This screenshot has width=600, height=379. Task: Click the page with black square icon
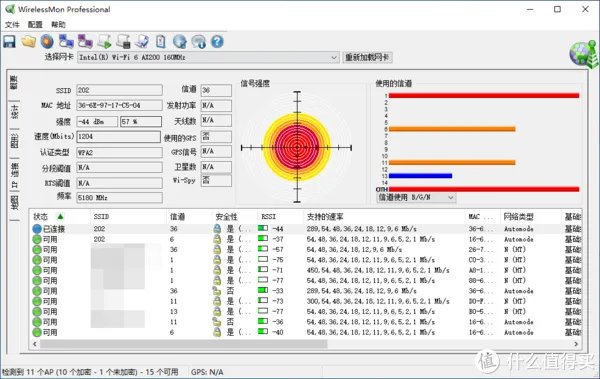123,41
